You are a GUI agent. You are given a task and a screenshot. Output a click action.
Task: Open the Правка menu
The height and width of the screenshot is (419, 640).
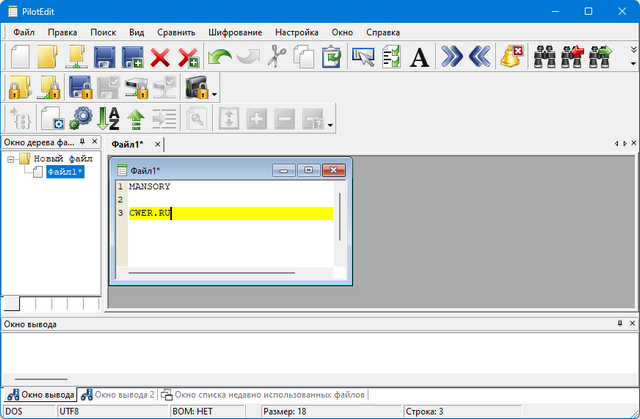pyautogui.click(x=62, y=32)
